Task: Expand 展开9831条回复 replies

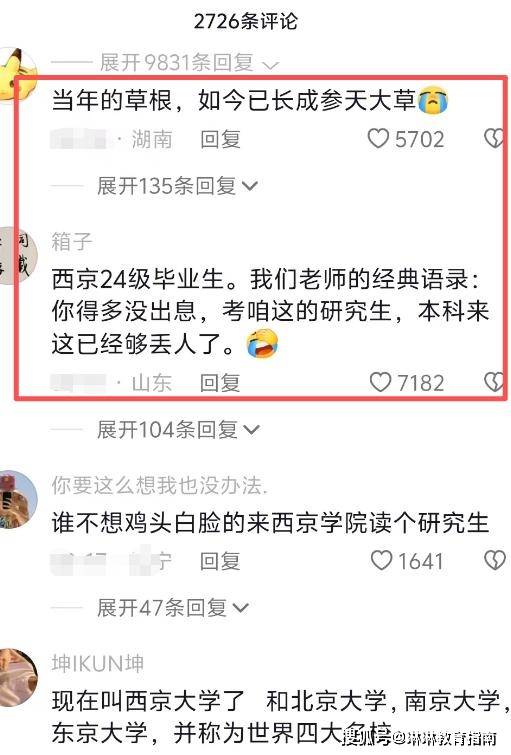Action: coord(189,63)
